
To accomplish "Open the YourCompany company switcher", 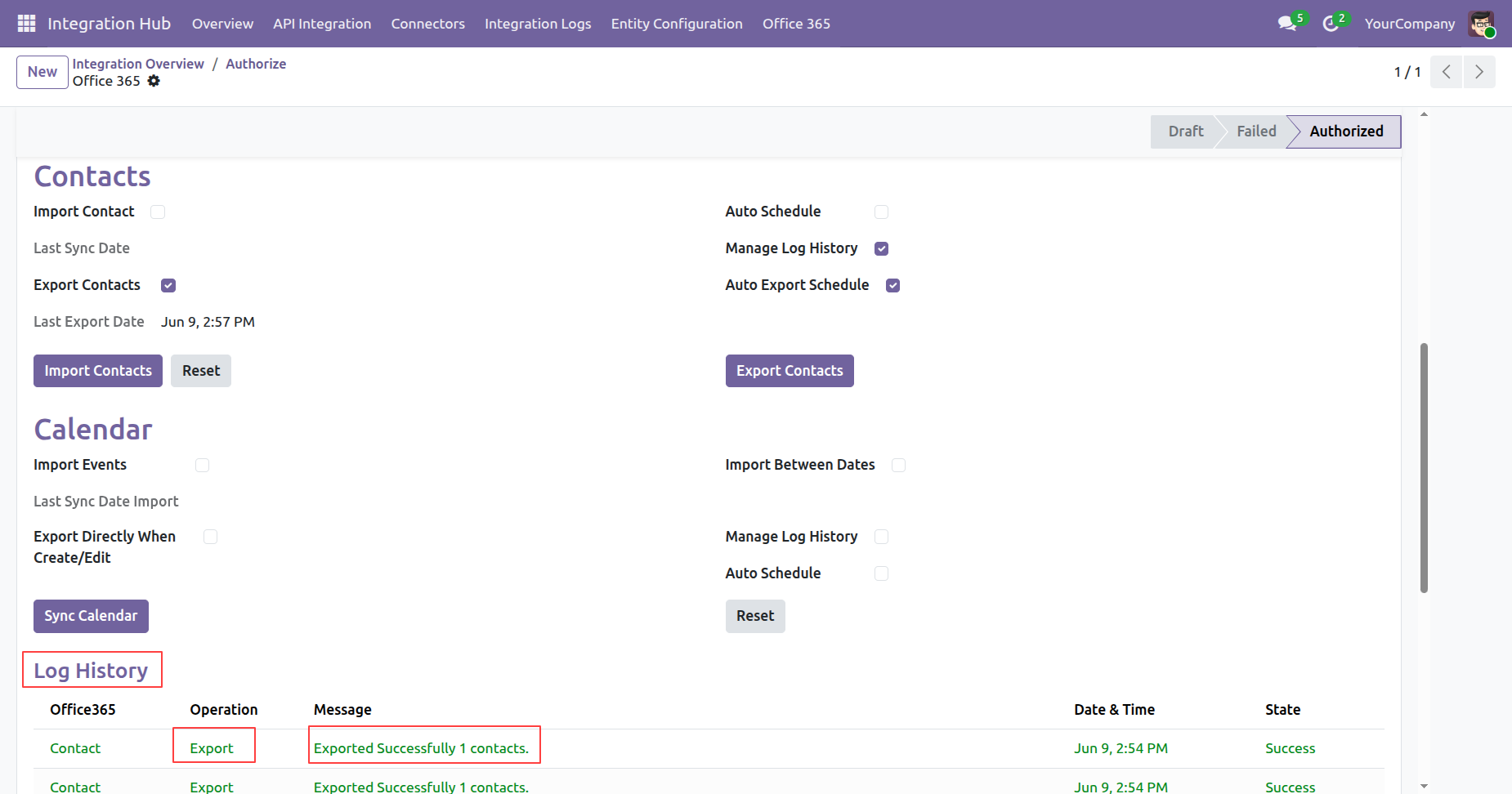I will point(1410,24).
